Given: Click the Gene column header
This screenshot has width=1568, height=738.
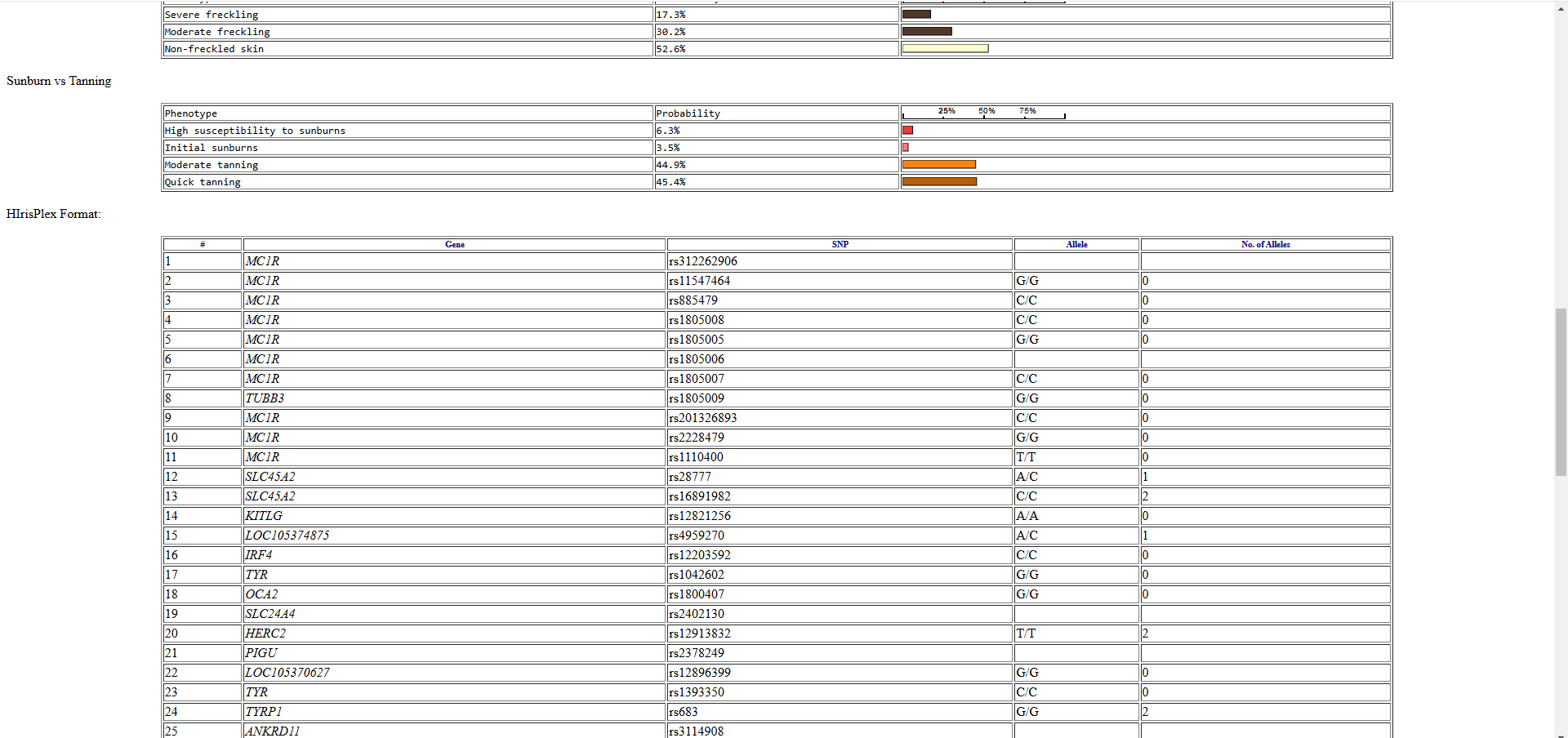Looking at the screenshot, I should pyautogui.click(x=454, y=244).
